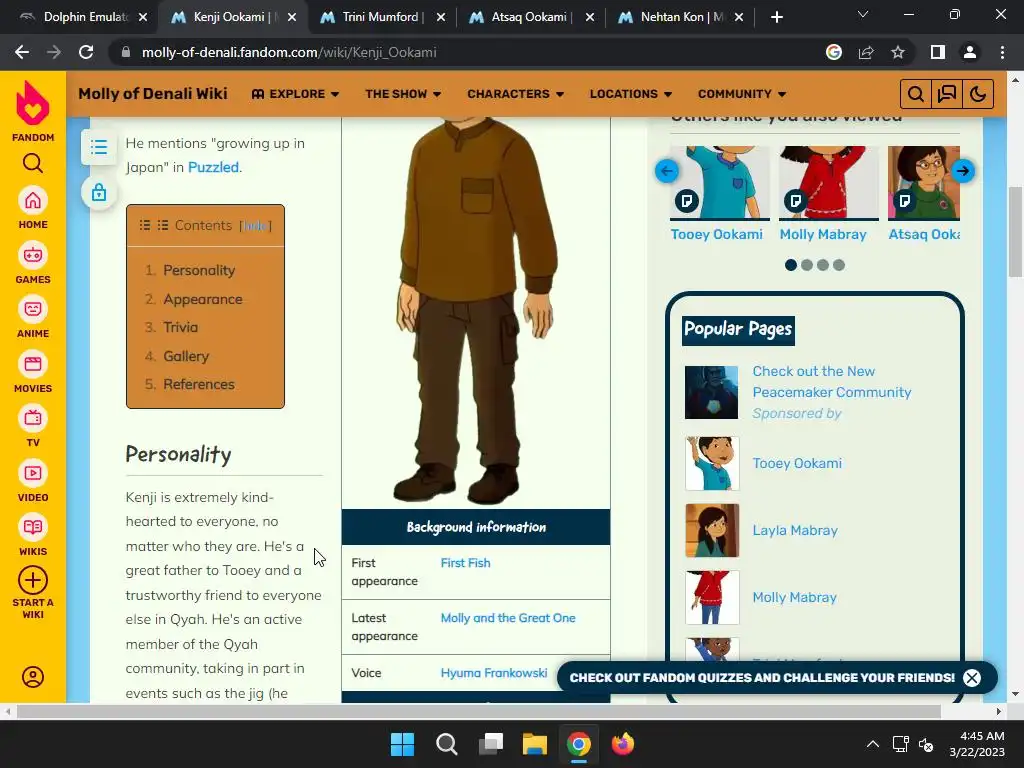Open the Chrome tab search chevron
Image resolution: width=1024 pixels, height=768 pixels.
click(863, 14)
